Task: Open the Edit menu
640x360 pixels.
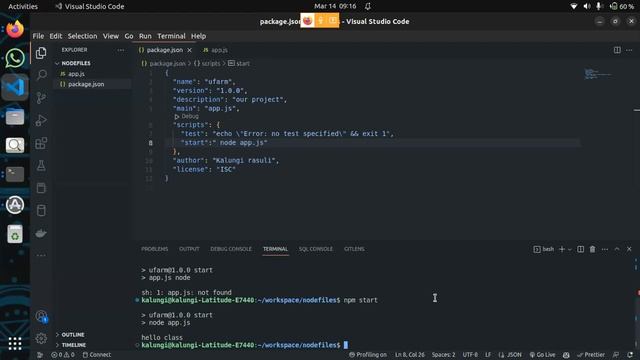Action: click(x=56, y=36)
